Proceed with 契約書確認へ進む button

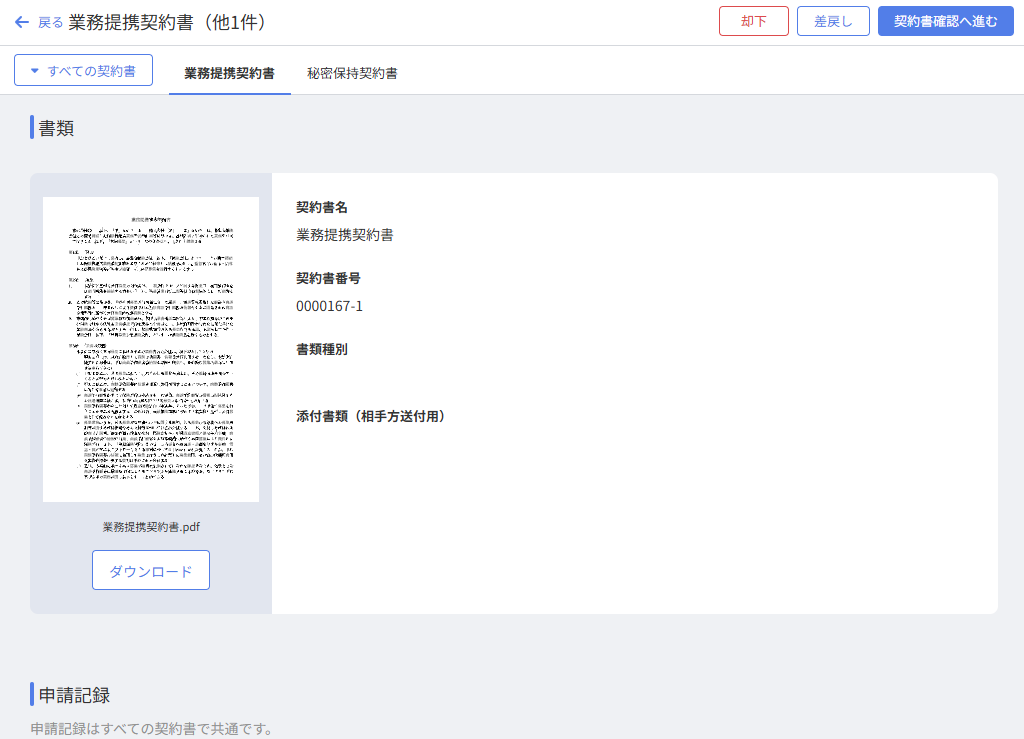(x=946, y=22)
